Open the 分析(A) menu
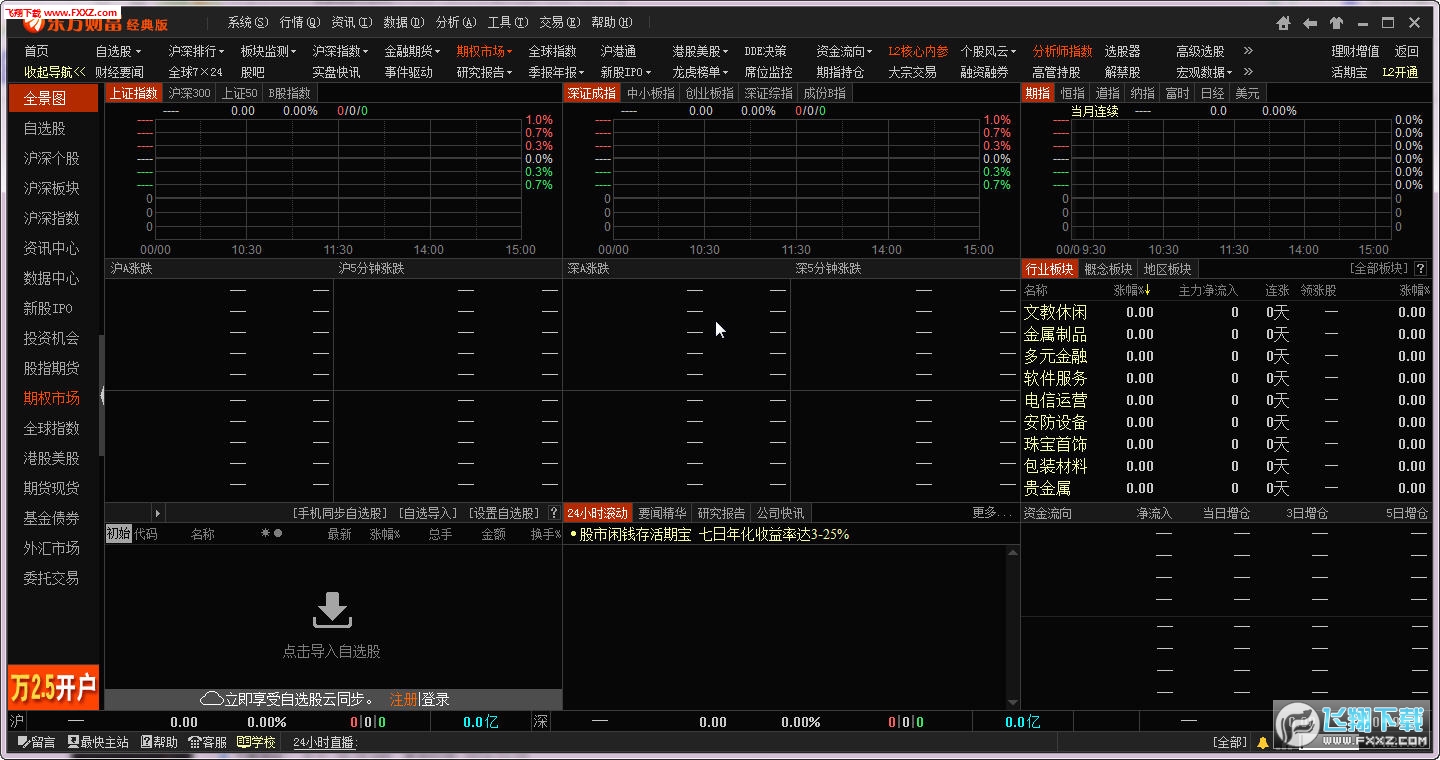Viewport: 1440px width, 760px height. tap(456, 22)
